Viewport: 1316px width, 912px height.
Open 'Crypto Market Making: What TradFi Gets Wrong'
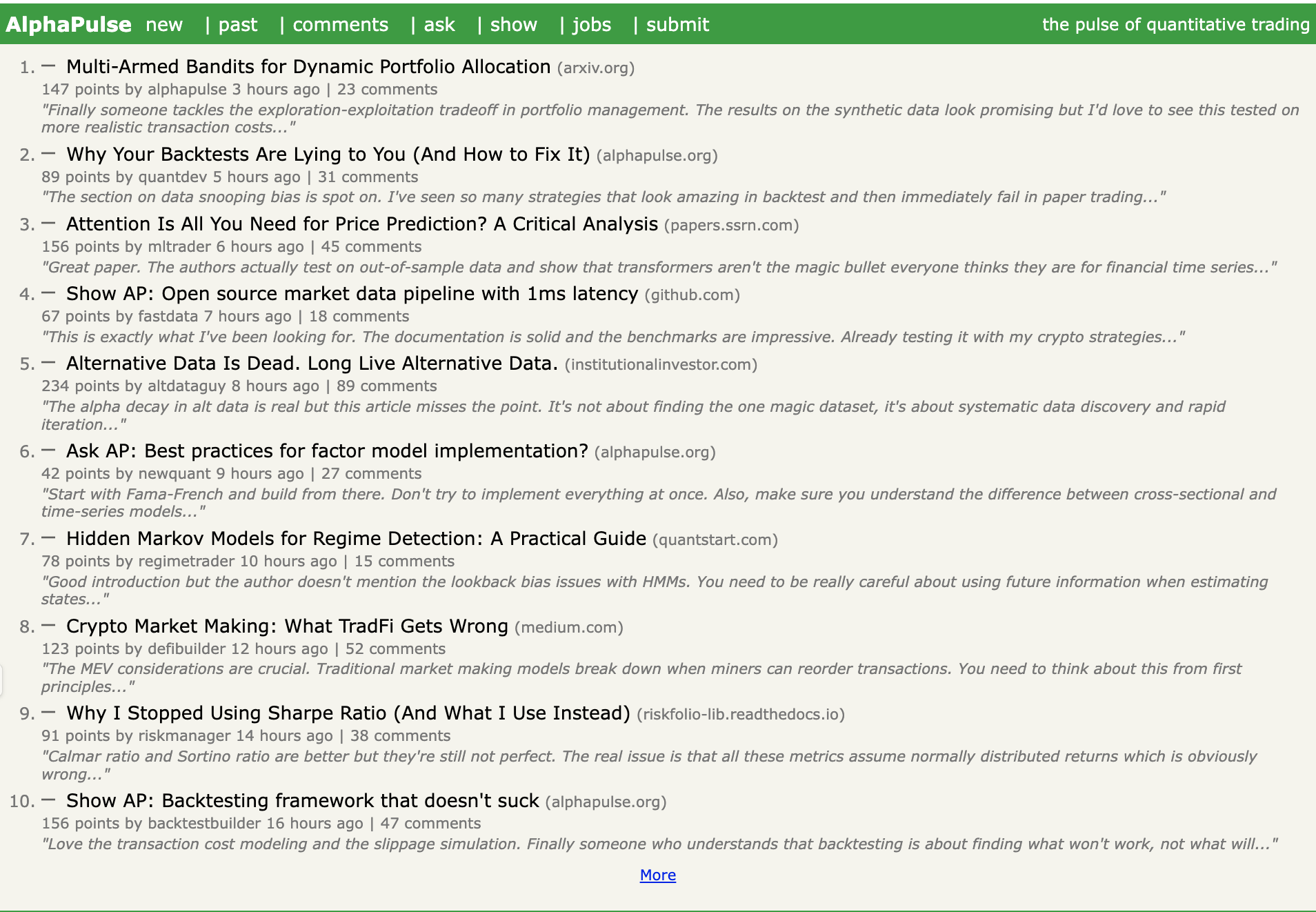(x=287, y=626)
